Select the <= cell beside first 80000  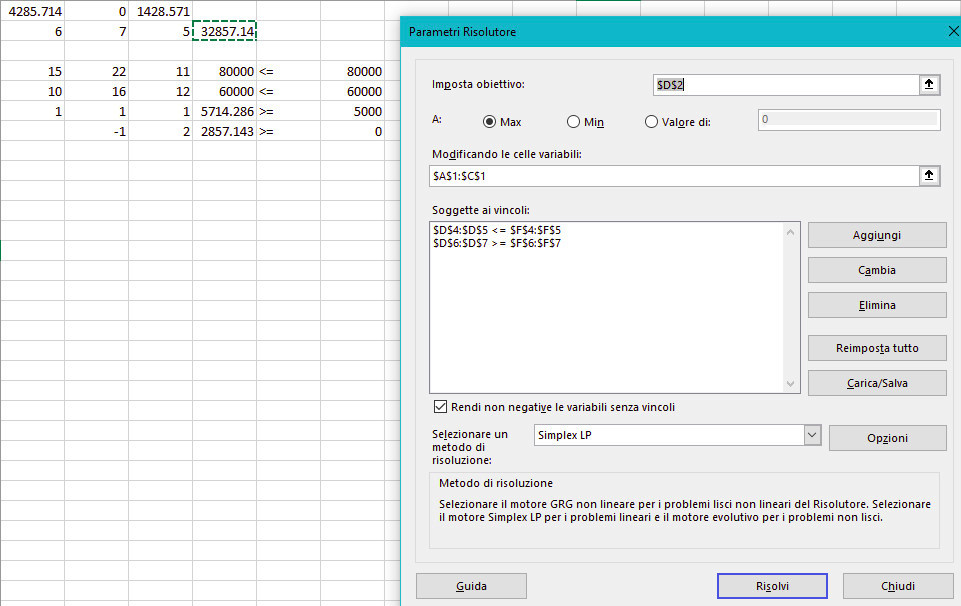coord(289,72)
